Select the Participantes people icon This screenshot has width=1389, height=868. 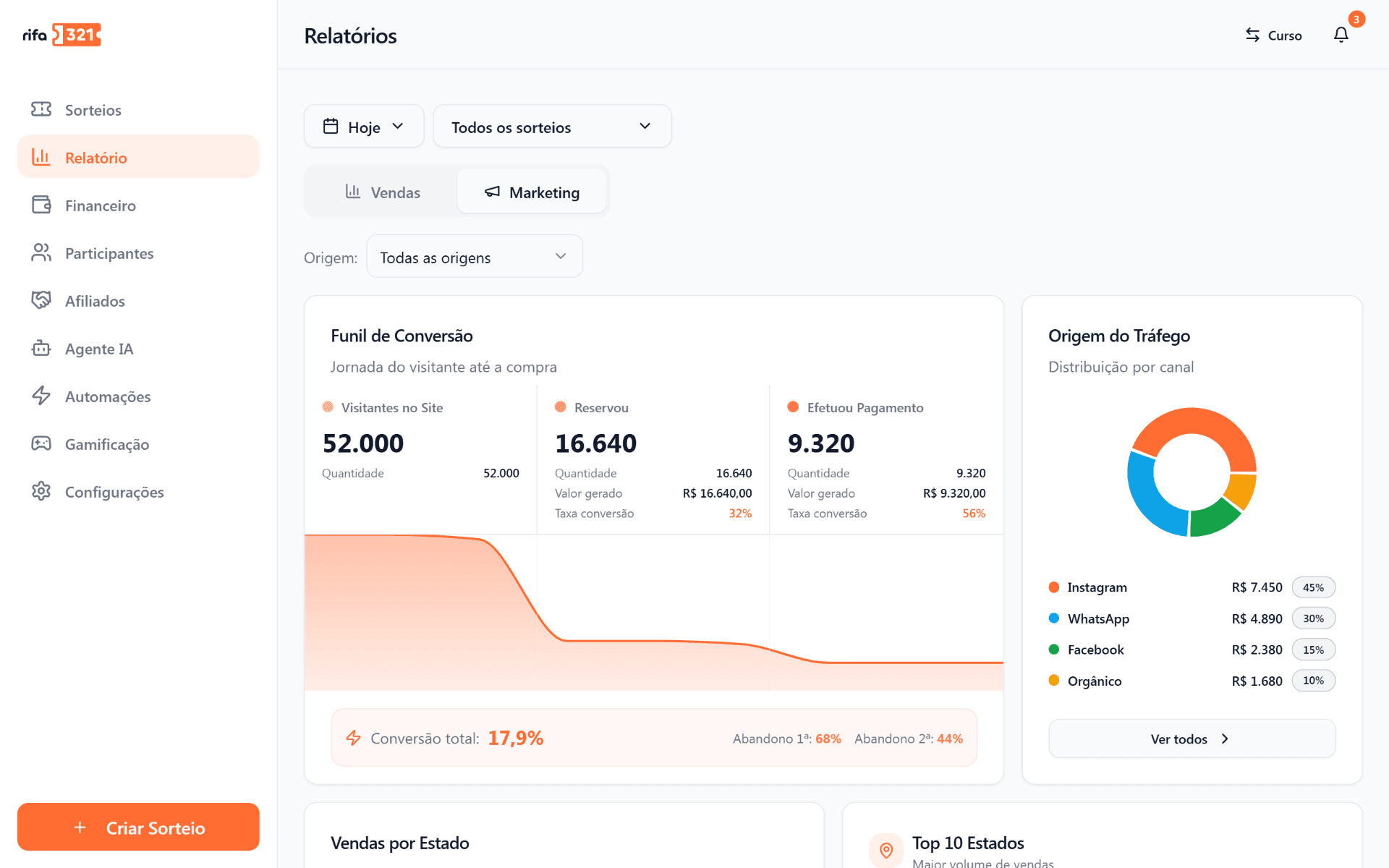[x=41, y=252]
